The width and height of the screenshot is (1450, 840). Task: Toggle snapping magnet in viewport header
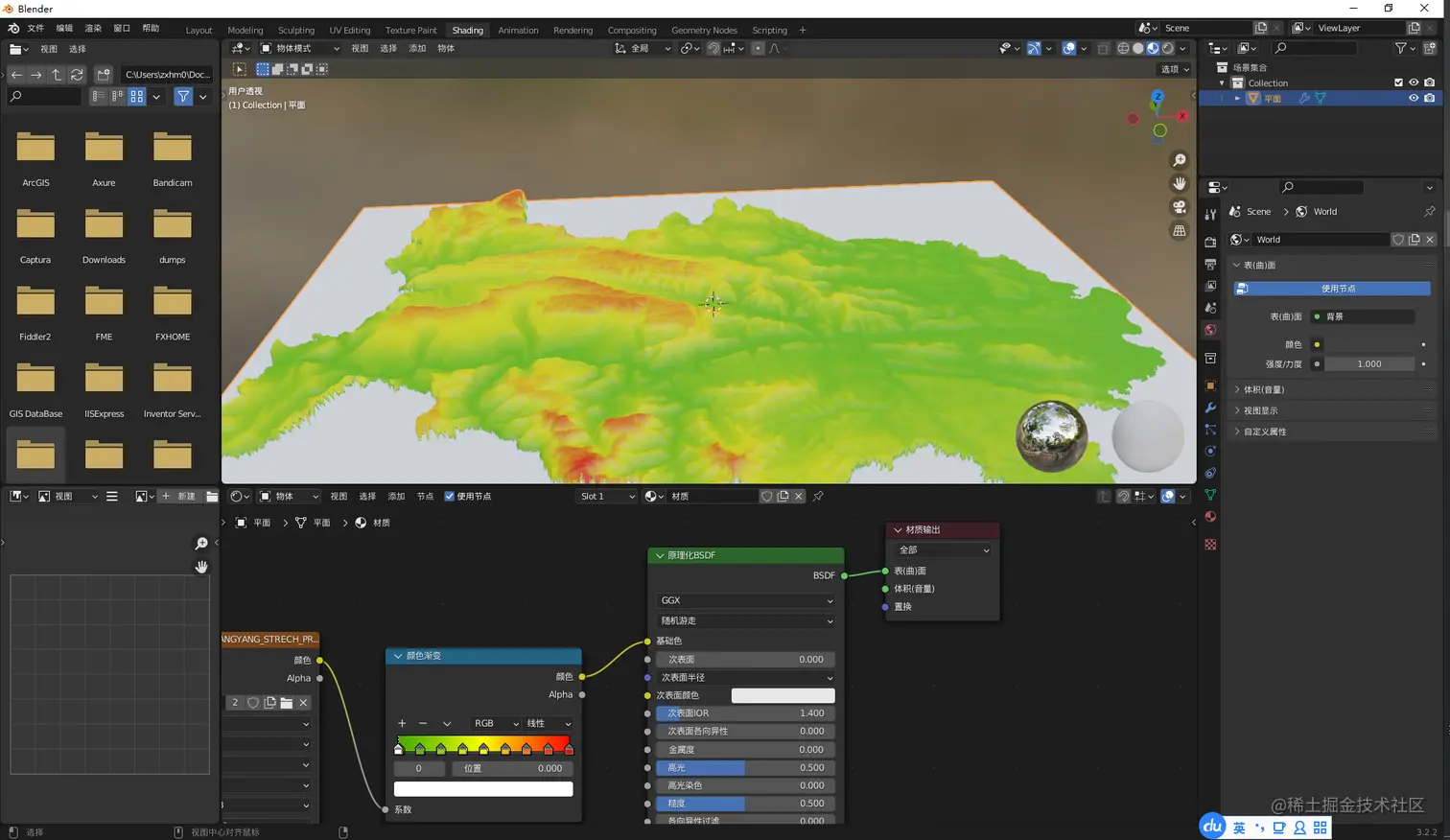[x=713, y=48]
